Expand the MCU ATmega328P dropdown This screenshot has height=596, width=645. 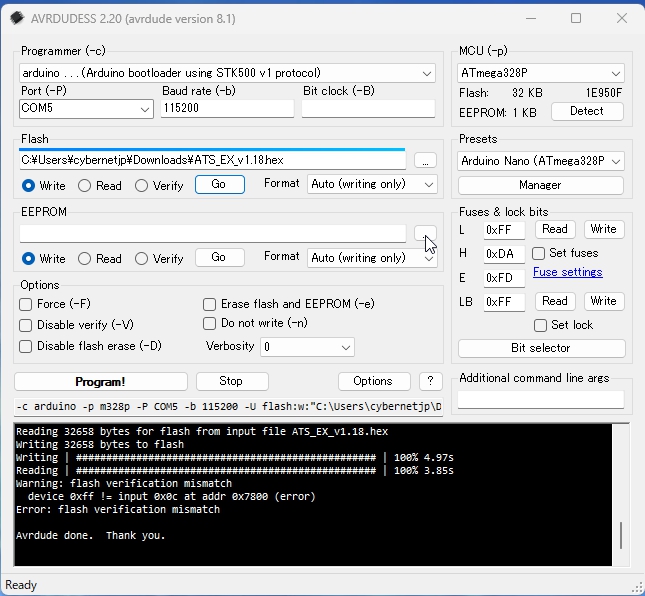click(x=615, y=73)
